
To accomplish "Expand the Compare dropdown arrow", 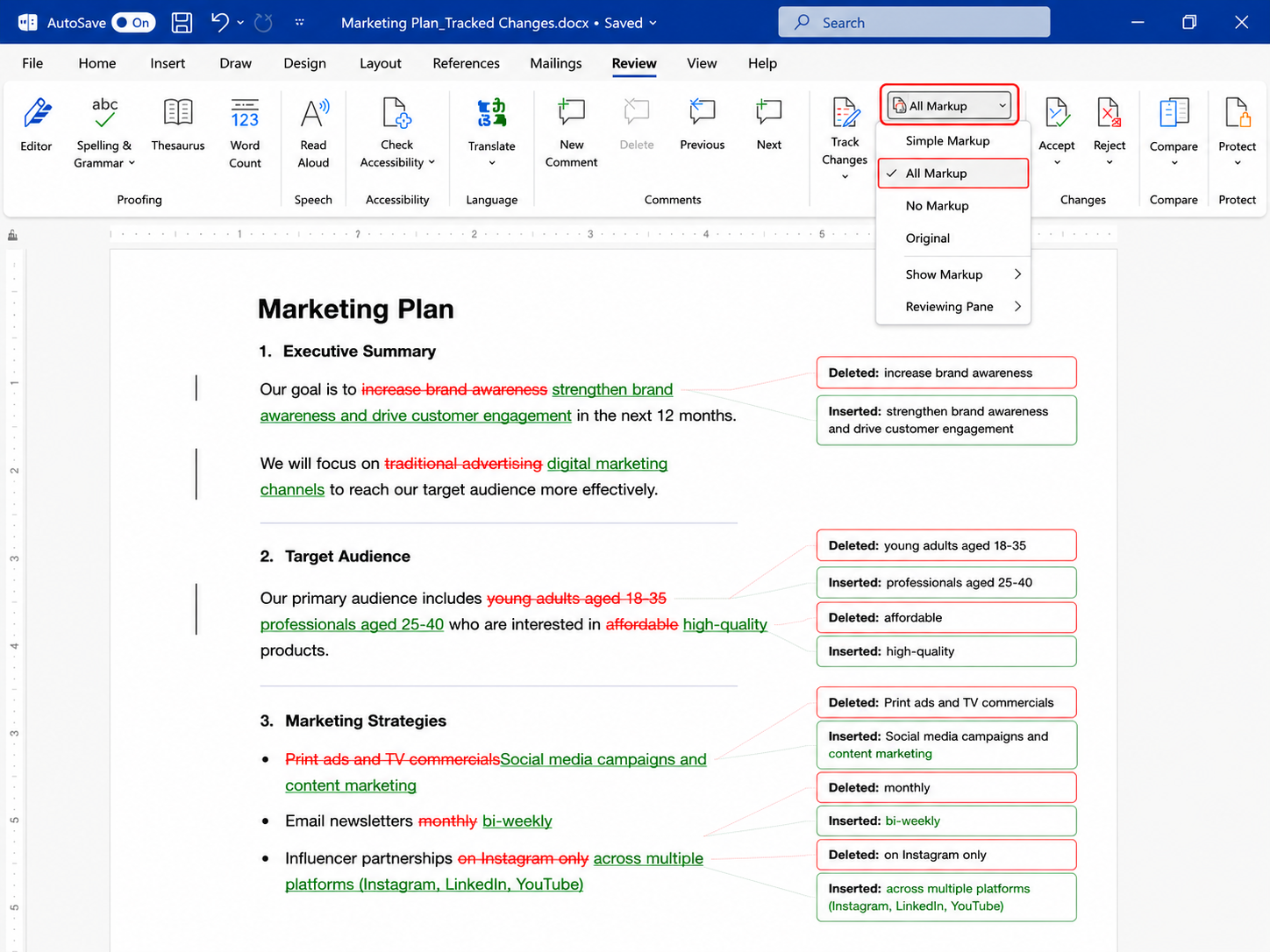I will point(1174,163).
